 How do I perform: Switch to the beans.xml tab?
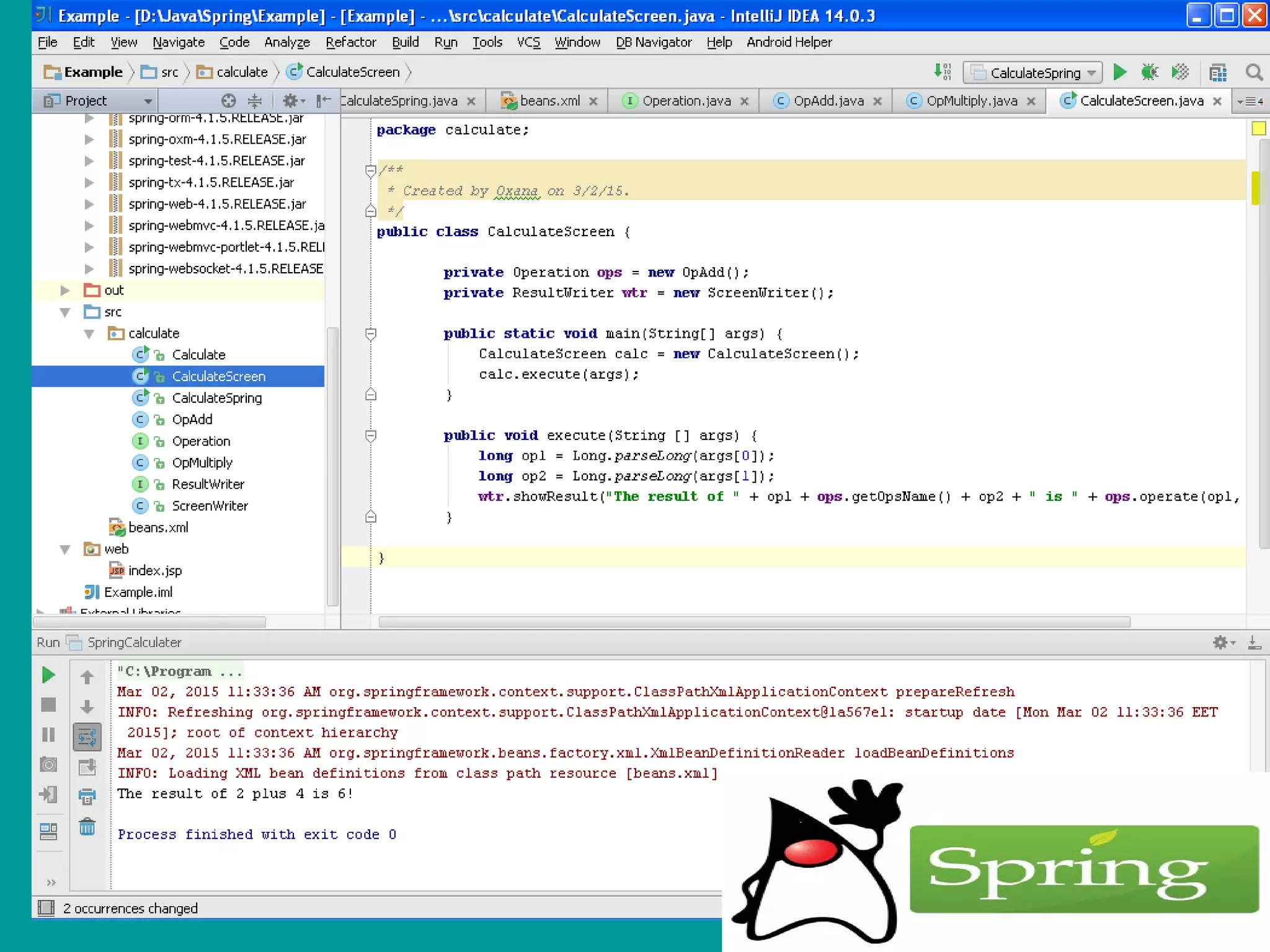(549, 101)
